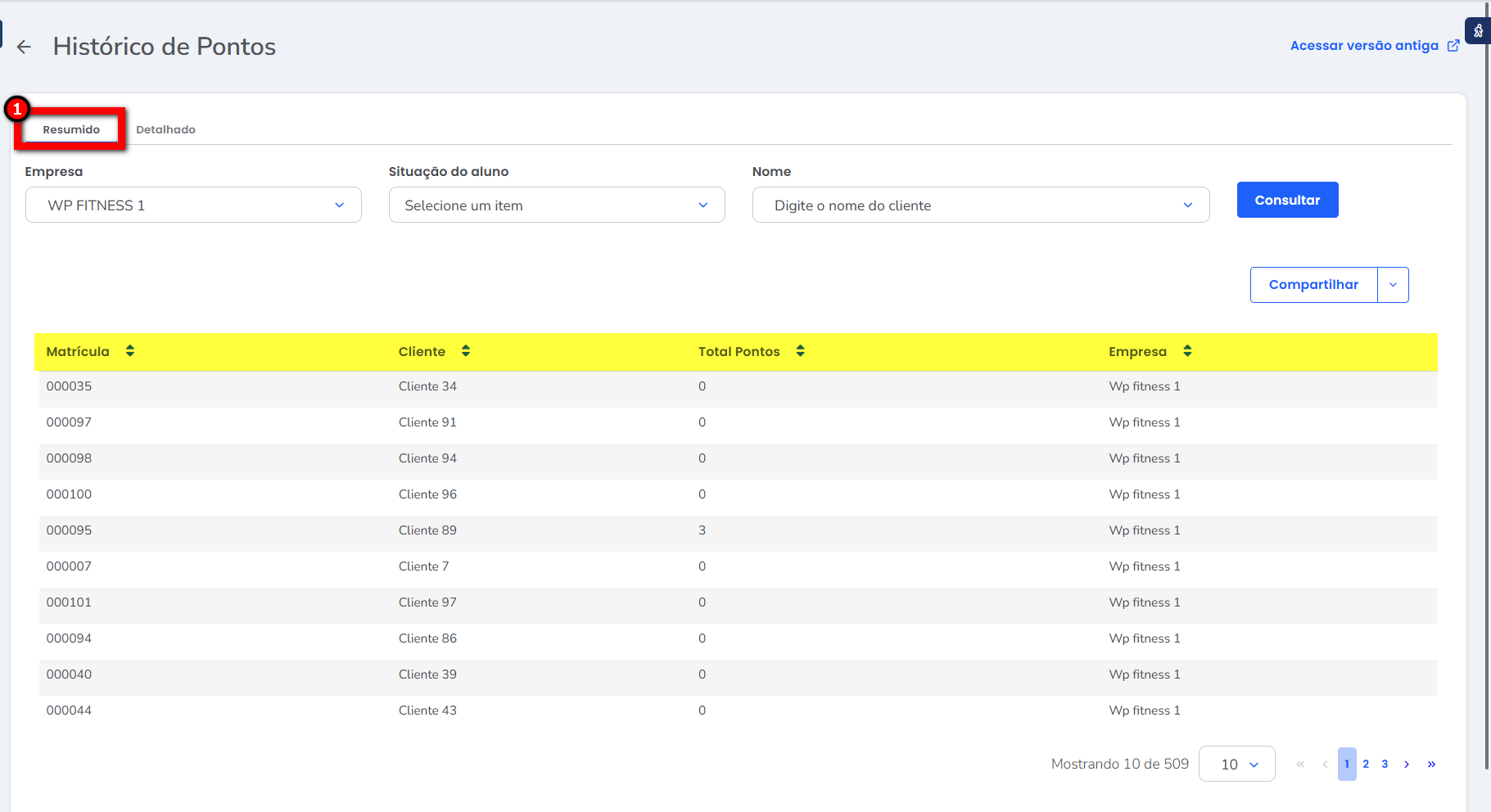Click the Compartilhar button

[x=1313, y=285]
